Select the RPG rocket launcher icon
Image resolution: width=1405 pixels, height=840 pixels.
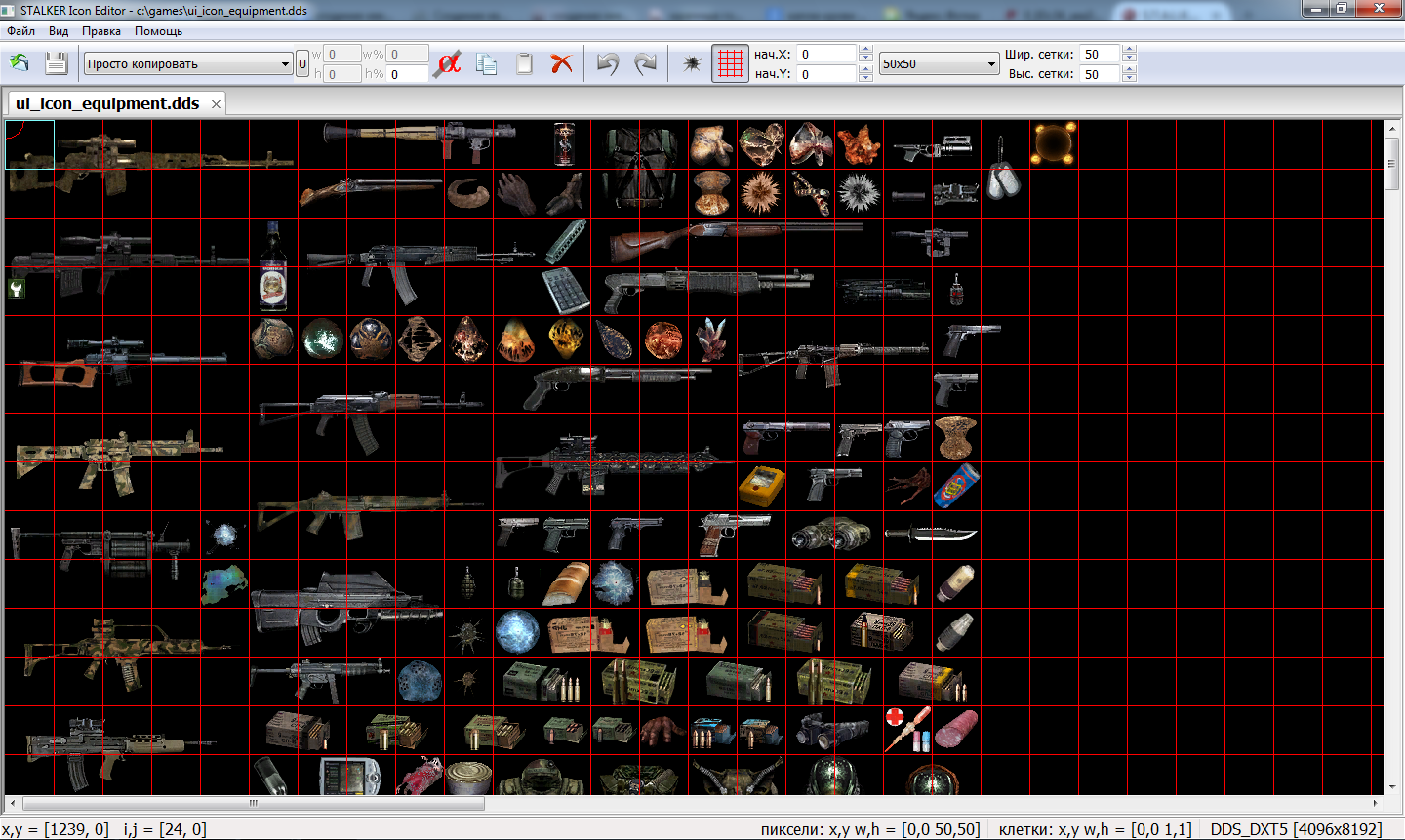[x=420, y=140]
